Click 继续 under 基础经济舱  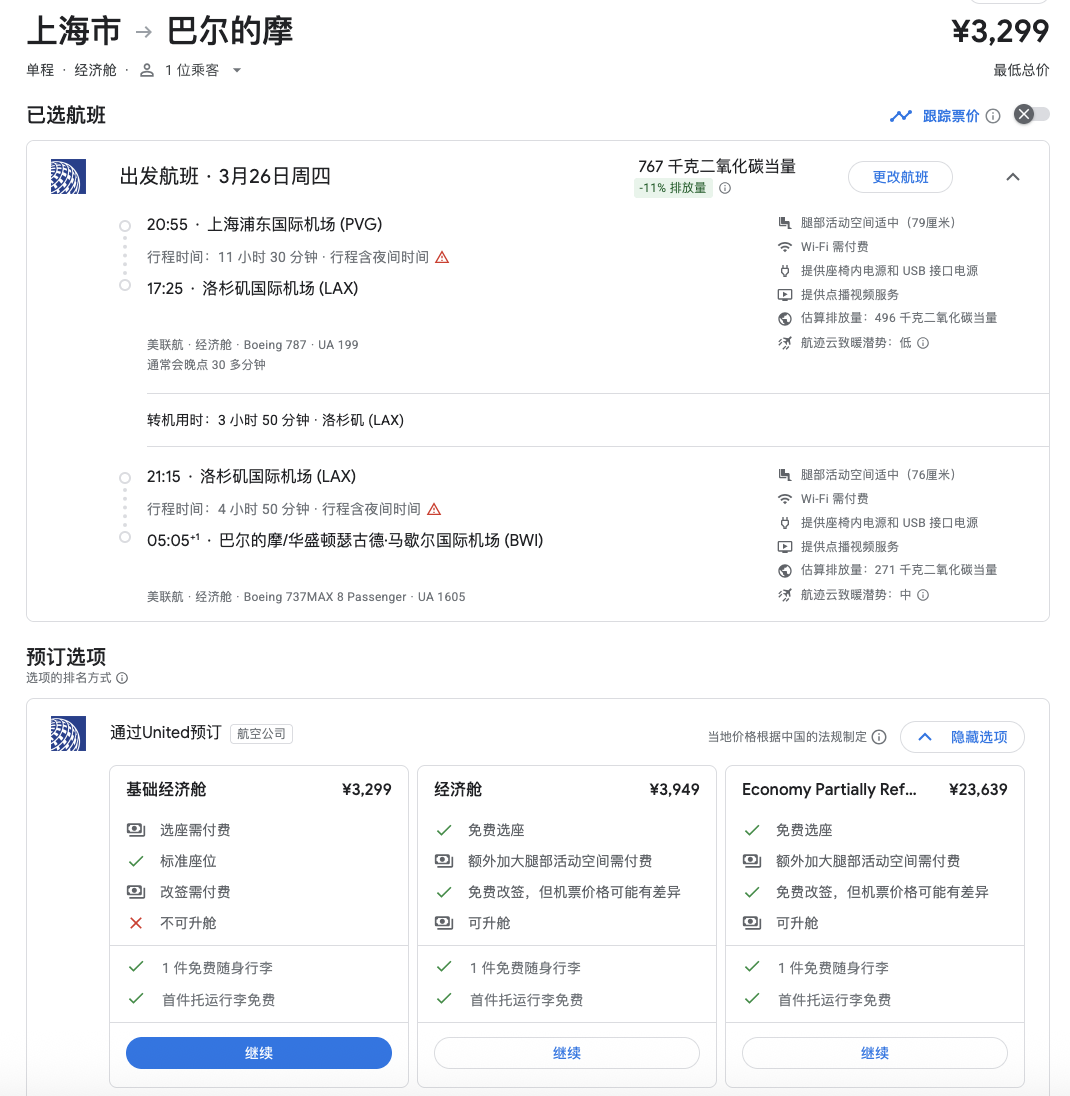click(x=259, y=1053)
